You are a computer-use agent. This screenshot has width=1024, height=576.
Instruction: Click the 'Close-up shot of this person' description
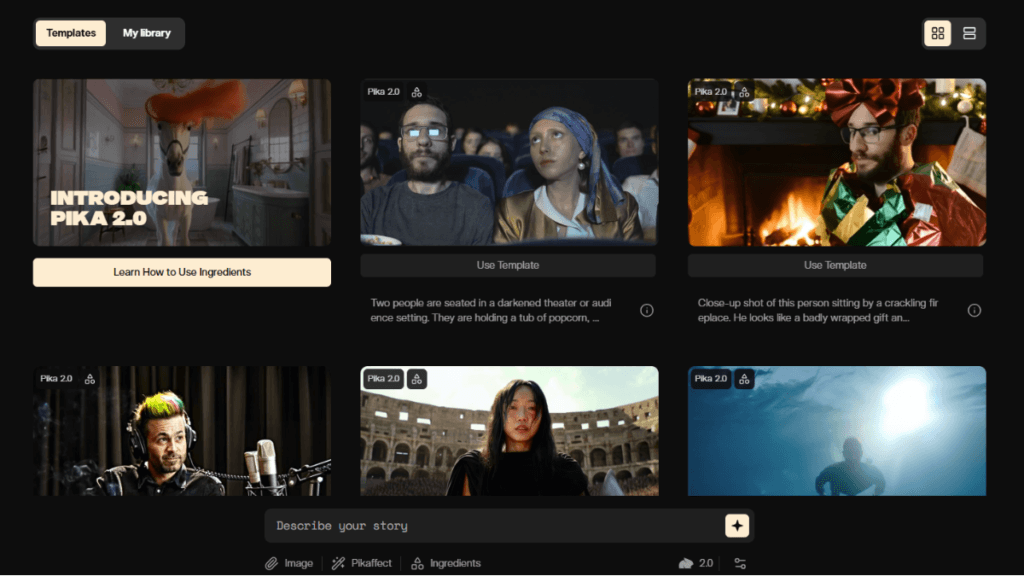pyautogui.click(x=818, y=311)
